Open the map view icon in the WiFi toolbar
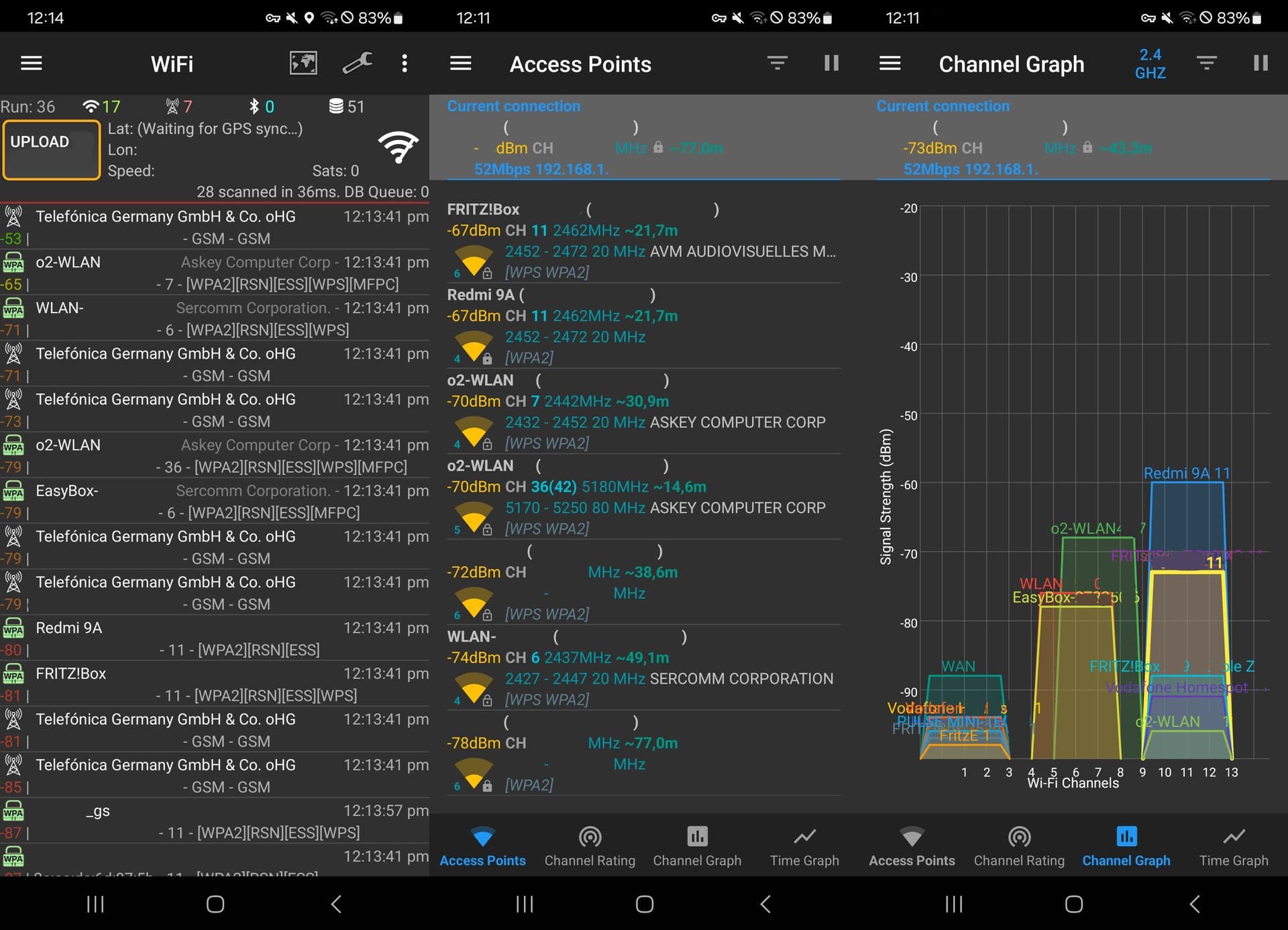The width and height of the screenshot is (1288, 930). (303, 64)
